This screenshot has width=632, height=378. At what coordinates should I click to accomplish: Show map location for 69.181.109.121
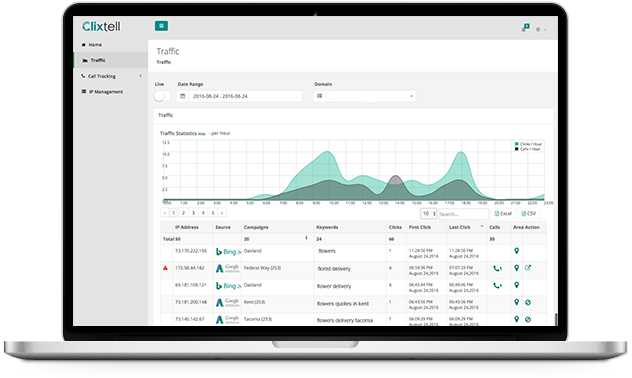(x=516, y=285)
